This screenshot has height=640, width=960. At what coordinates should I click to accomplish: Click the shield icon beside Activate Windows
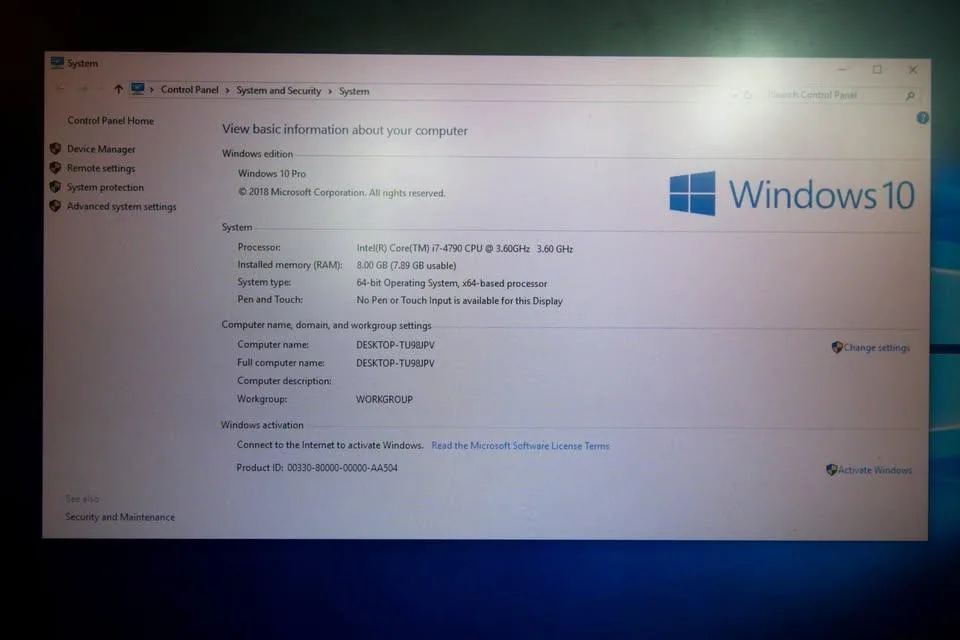click(x=830, y=469)
